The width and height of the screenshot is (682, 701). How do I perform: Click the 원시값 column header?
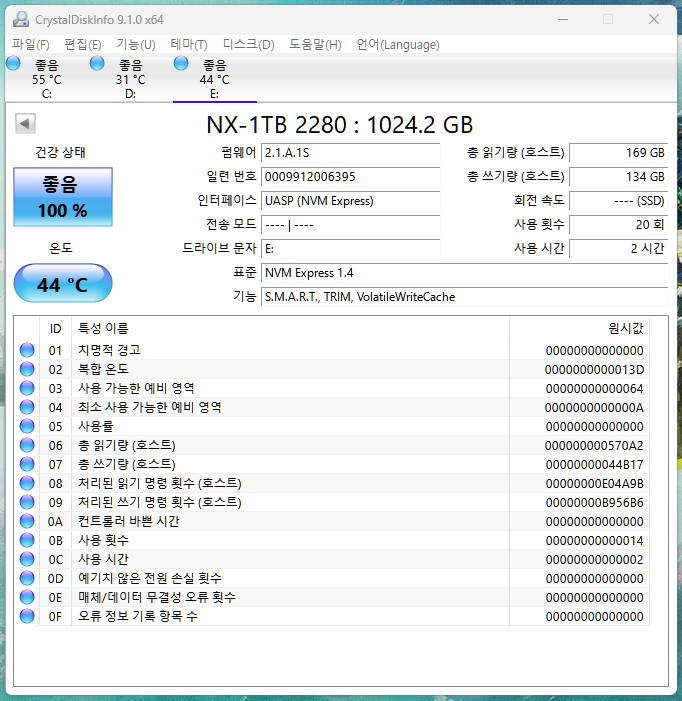(x=579, y=329)
